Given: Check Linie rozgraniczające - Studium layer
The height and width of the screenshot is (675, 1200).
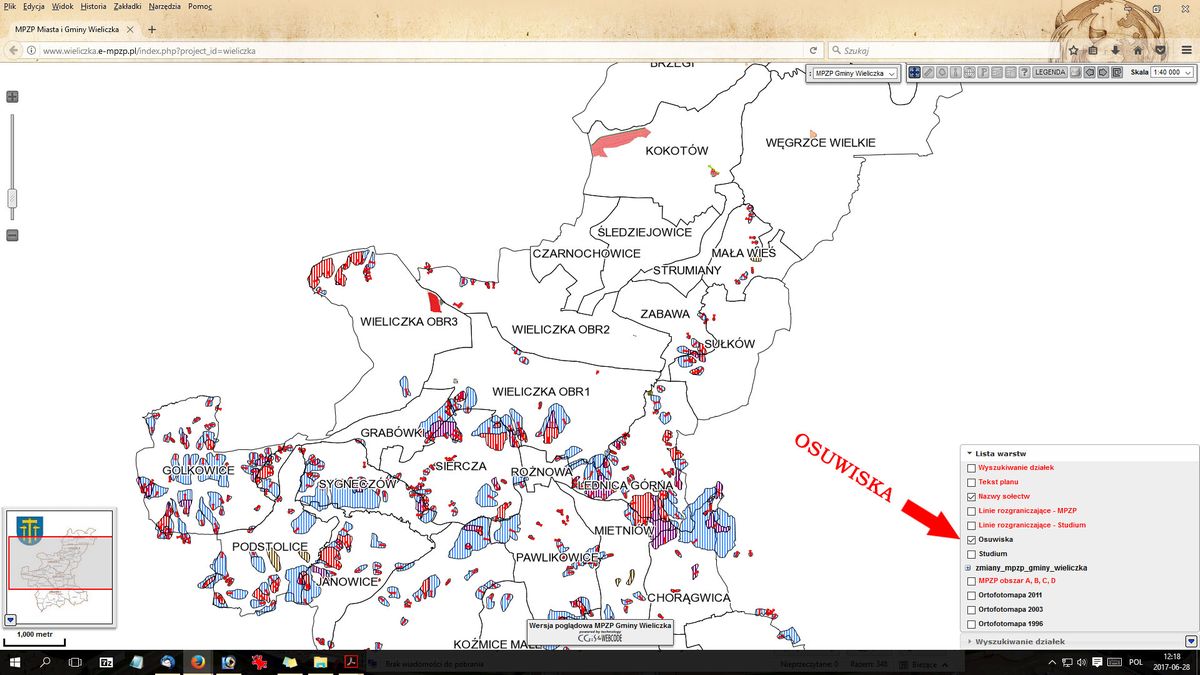Looking at the screenshot, I should (972, 525).
